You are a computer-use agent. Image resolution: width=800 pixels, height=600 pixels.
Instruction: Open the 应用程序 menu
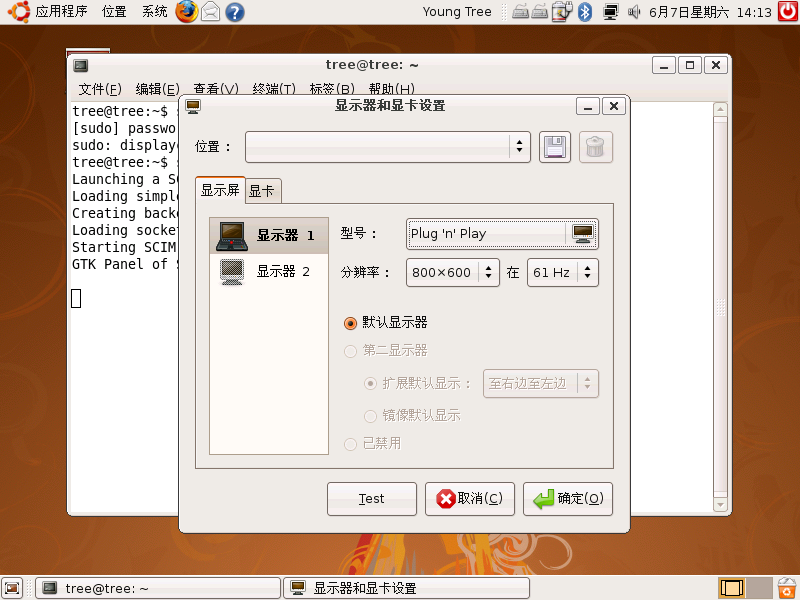pyautogui.click(x=61, y=12)
